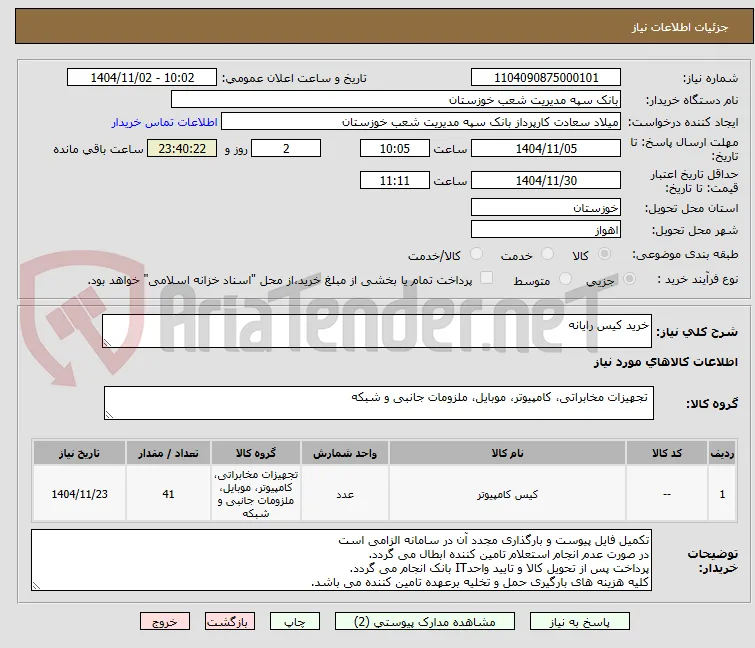The height and width of the screenshot is (648, 755).
Task: Click the remaining time counter 23:40:22
Action: 182,148
